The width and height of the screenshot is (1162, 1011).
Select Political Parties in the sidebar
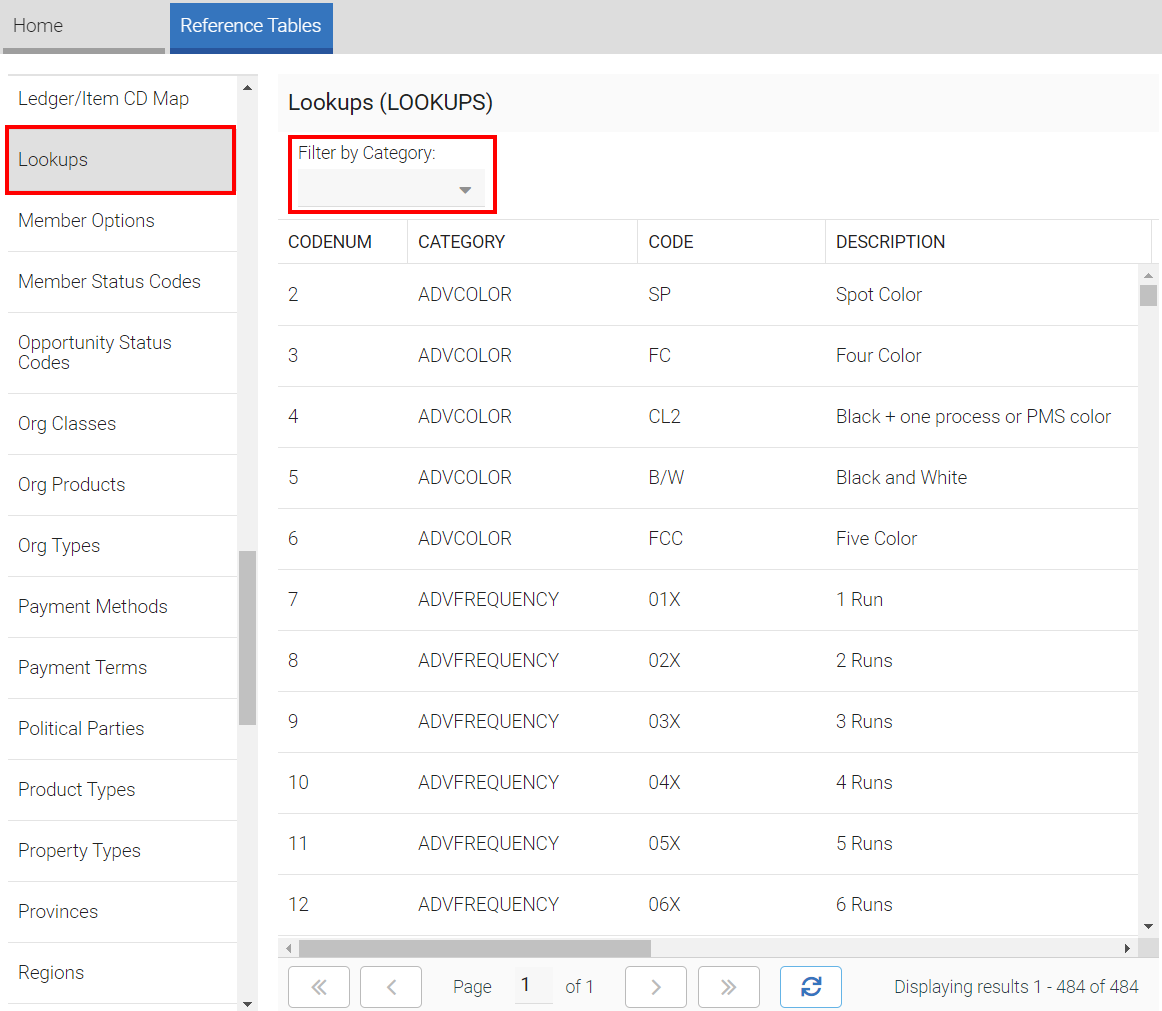(81, 729)
